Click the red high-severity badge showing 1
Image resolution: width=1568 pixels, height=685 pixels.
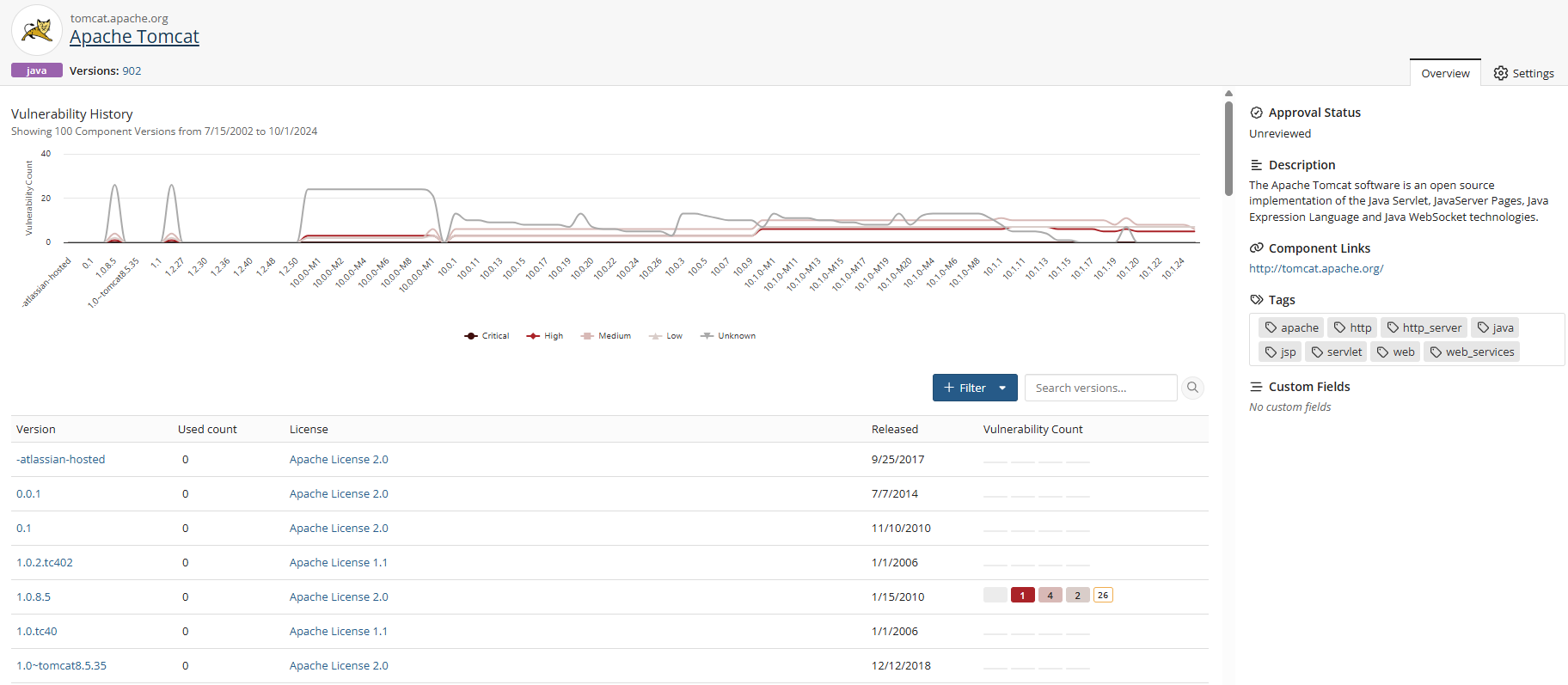pyautogui.click(x=1022, y=595)
